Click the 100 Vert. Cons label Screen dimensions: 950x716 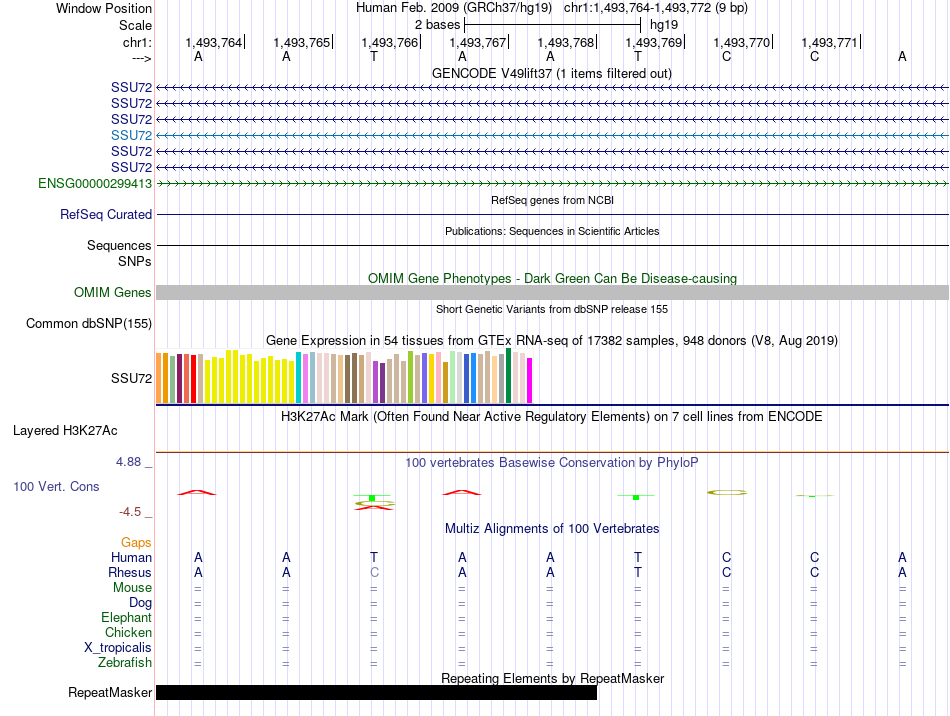56,487
